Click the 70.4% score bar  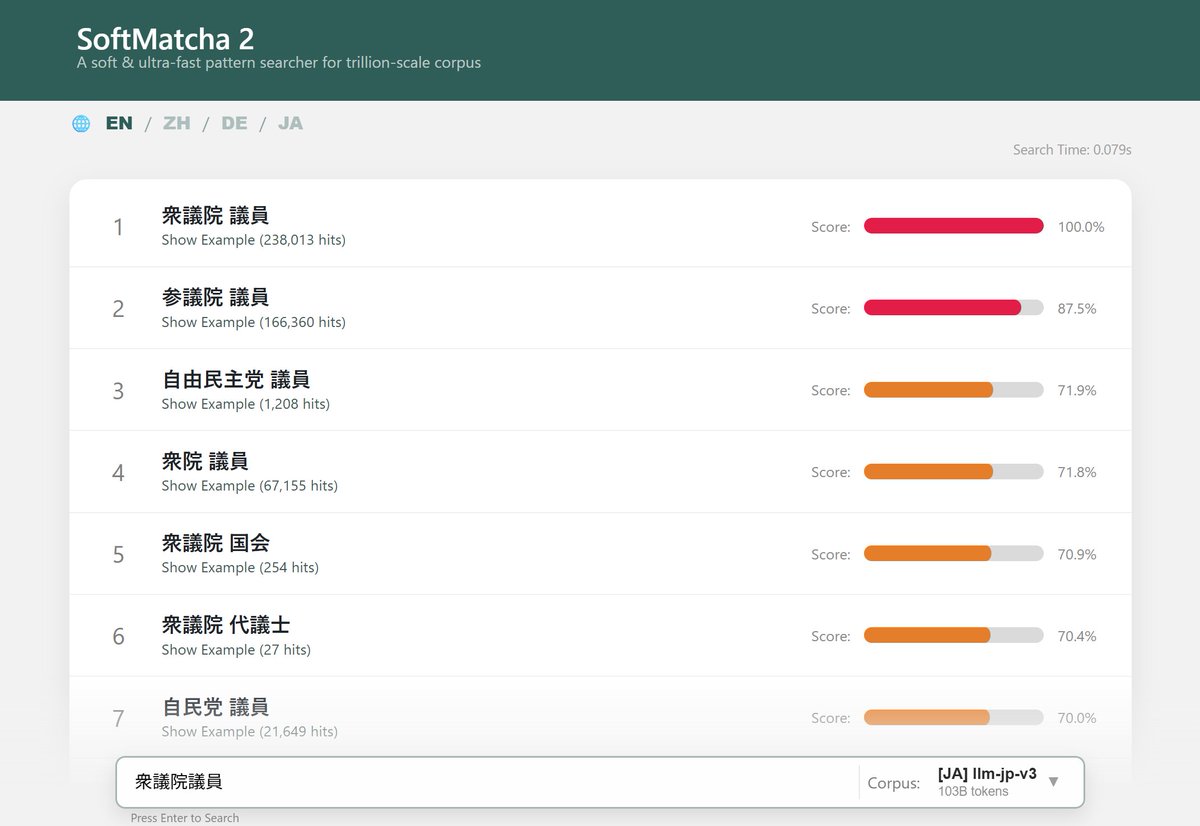click(x=954, y=636)
